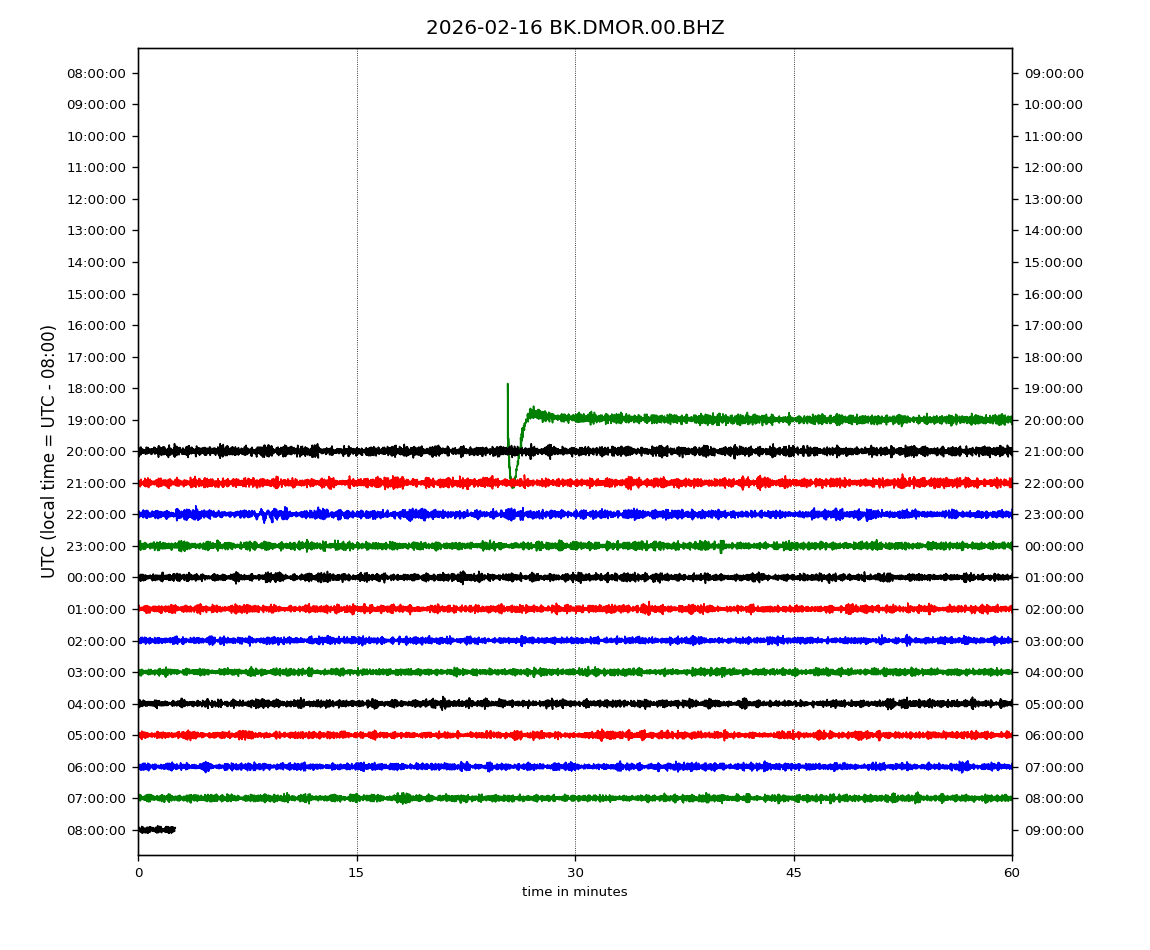The height and width of the screenshot is (950, 1150).
Task: Click the 30 tick label on the x-axis
Action: click(575, 873)
